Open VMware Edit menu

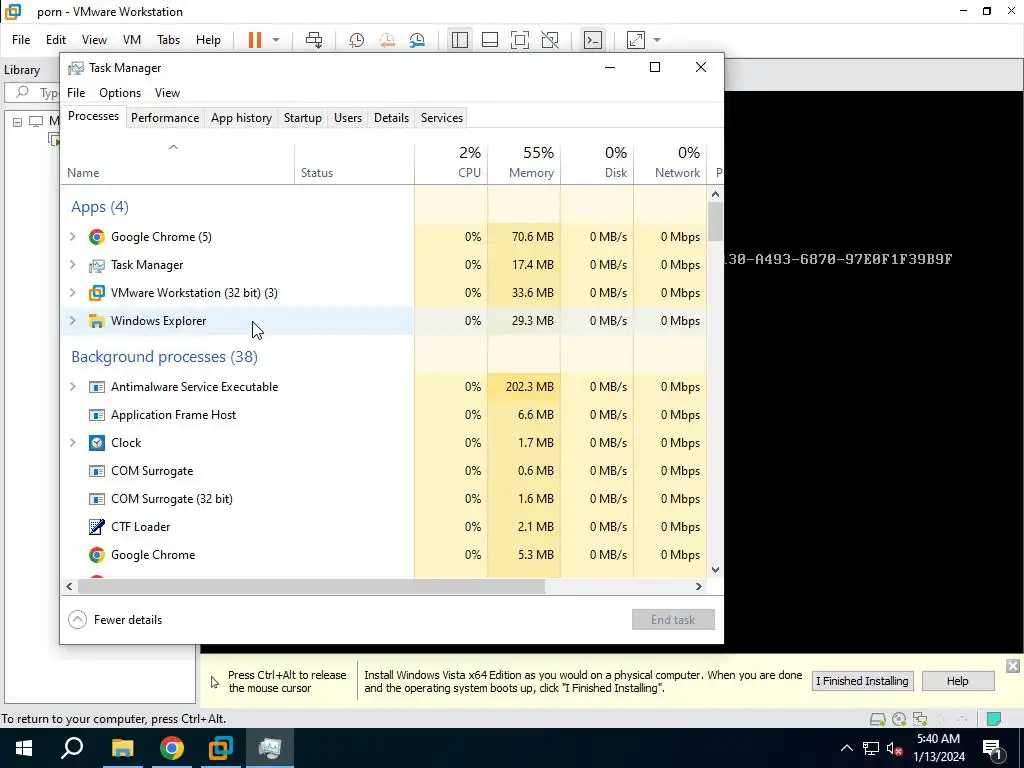[56, 40]
